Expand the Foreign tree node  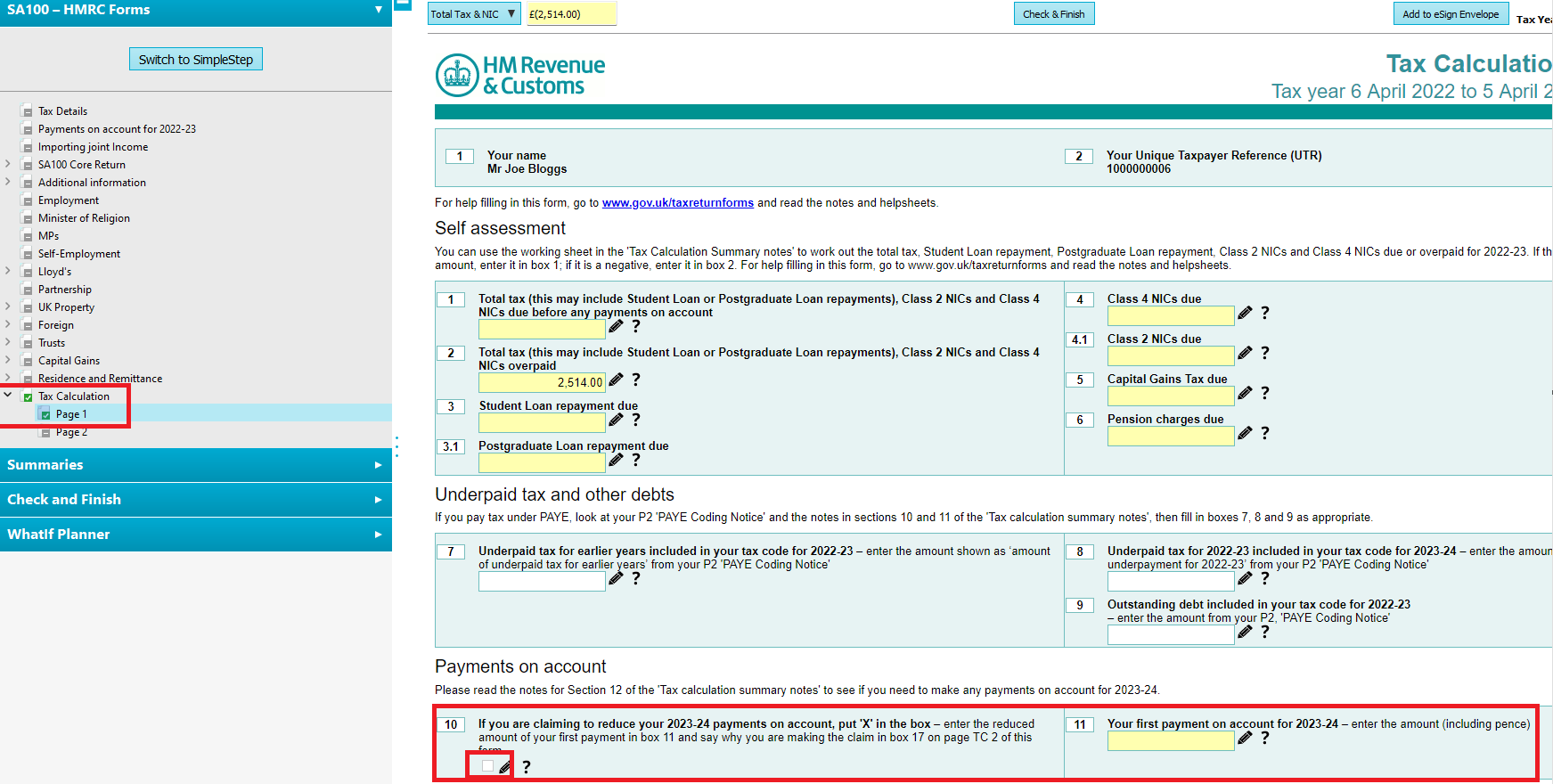point(8,324)
